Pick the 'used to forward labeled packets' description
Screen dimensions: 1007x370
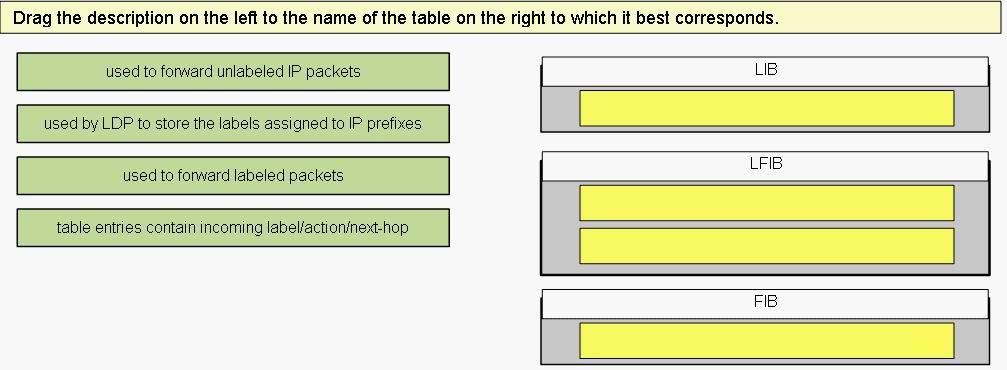[233, 175]
